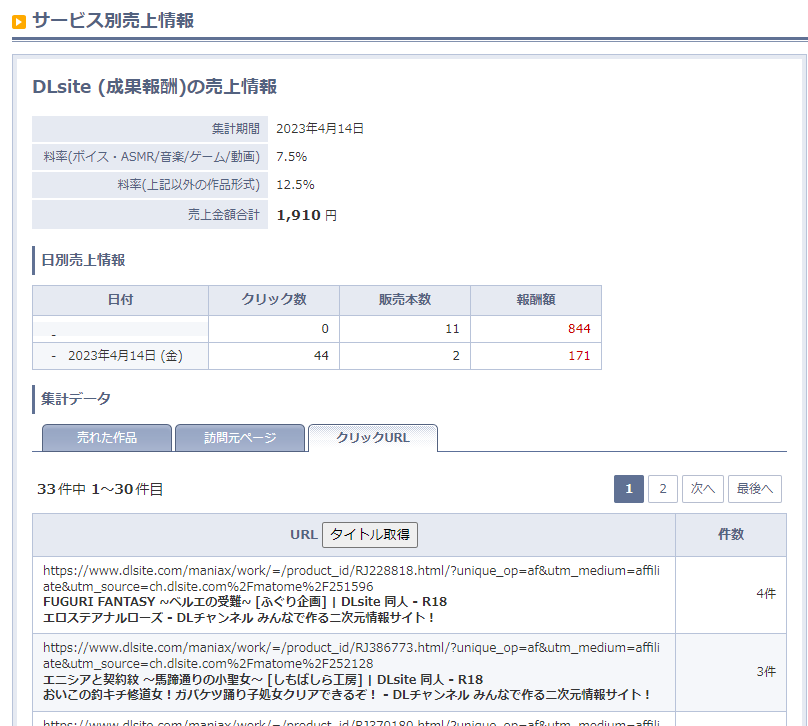The image size is (808, 726).
Task: Click the URL column header label
Action: pos(304,535)
